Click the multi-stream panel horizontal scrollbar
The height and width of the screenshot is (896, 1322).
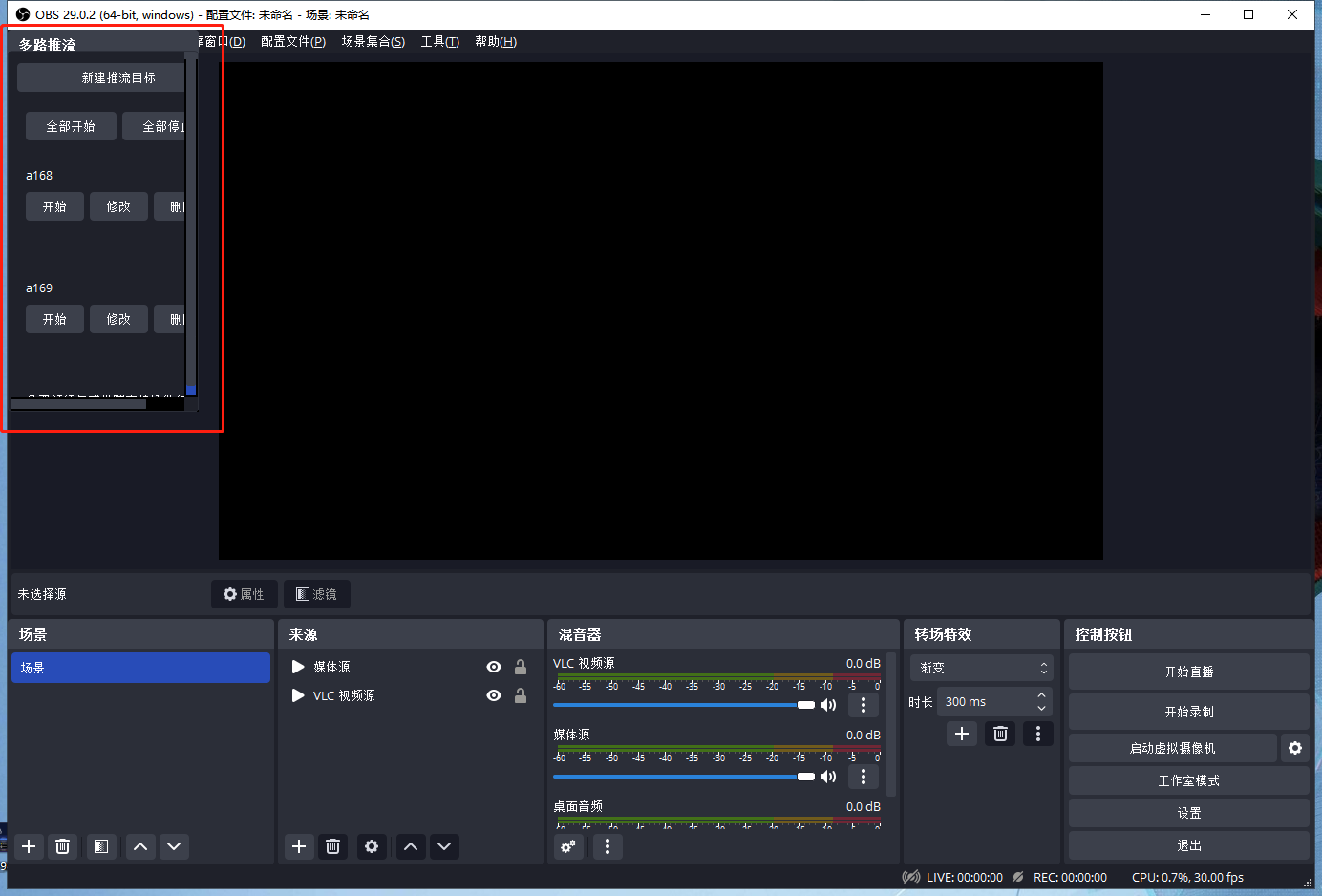[78, 404]
